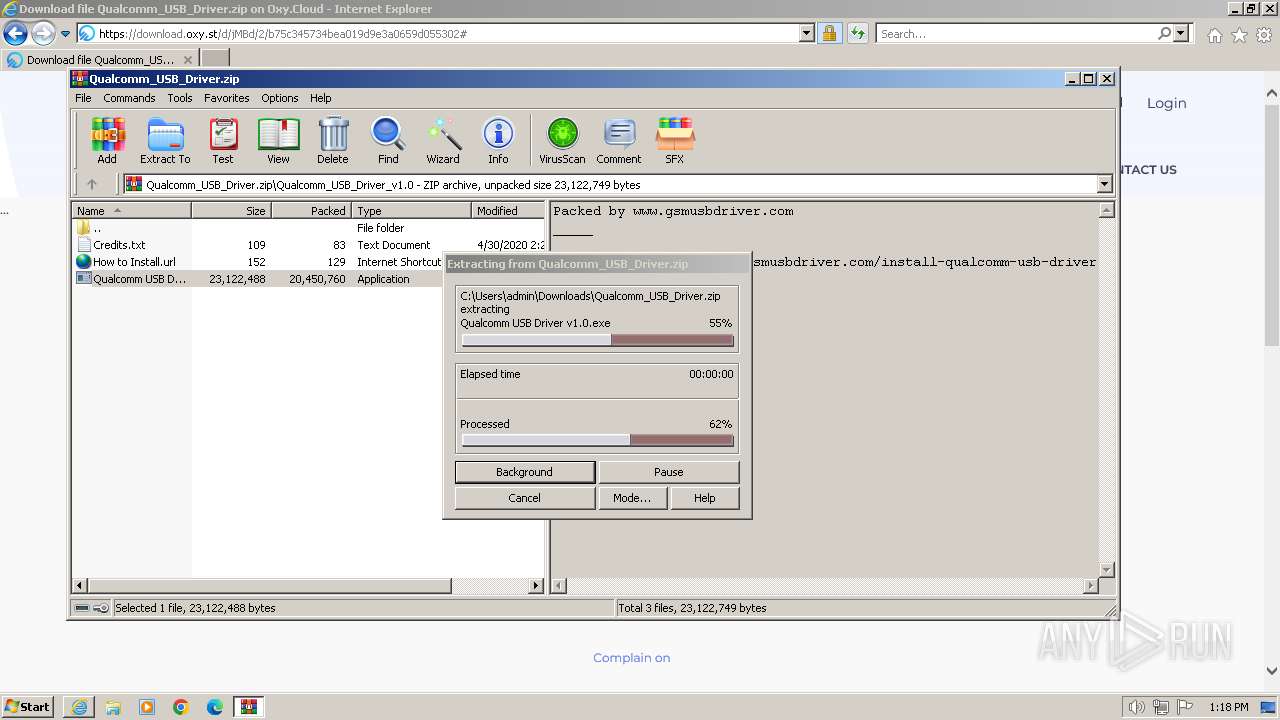This screenshot has height=720, width=1280.
Task: Click the Pause extraction button
Action: (668, 472)
